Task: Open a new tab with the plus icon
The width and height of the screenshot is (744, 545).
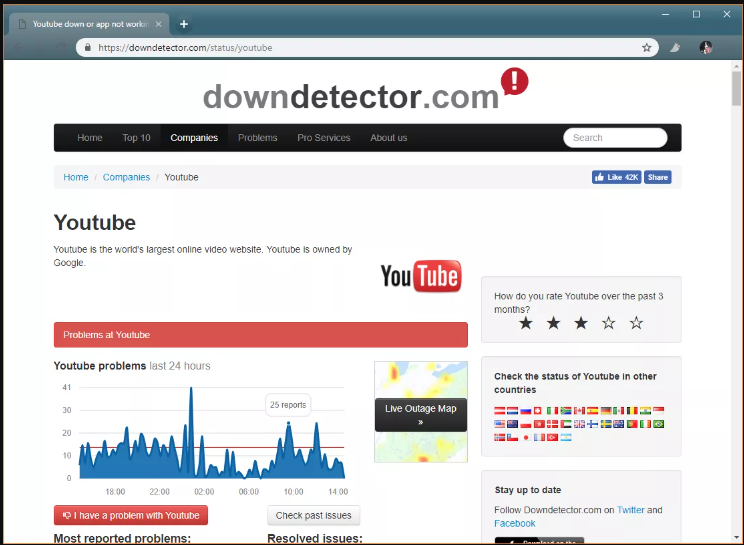Action: click(x=184, y=24)
